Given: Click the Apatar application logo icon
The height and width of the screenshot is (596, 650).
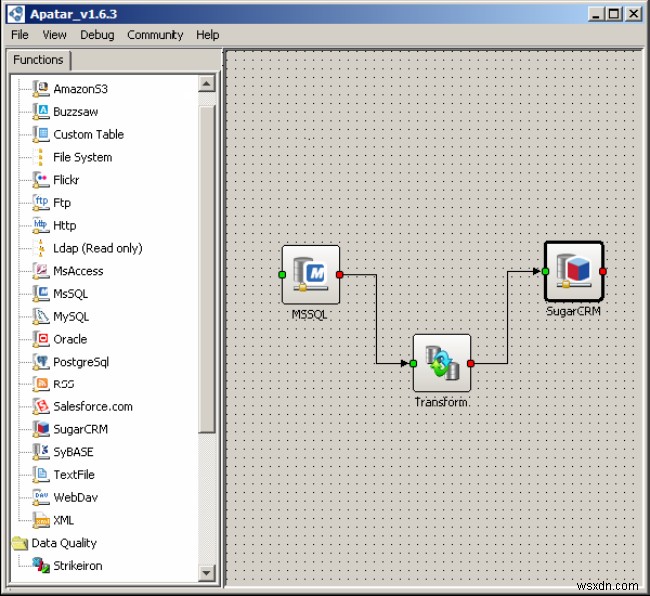Looking at the screenshot, I should pos(17,14).
